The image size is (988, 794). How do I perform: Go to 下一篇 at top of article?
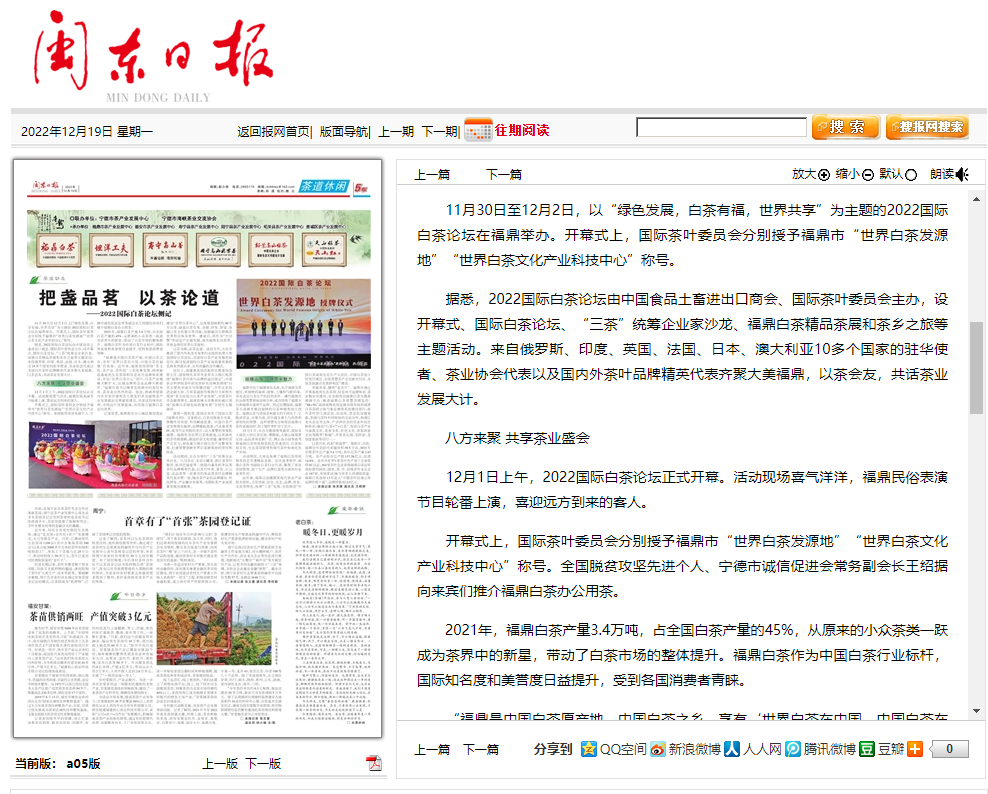503,174
